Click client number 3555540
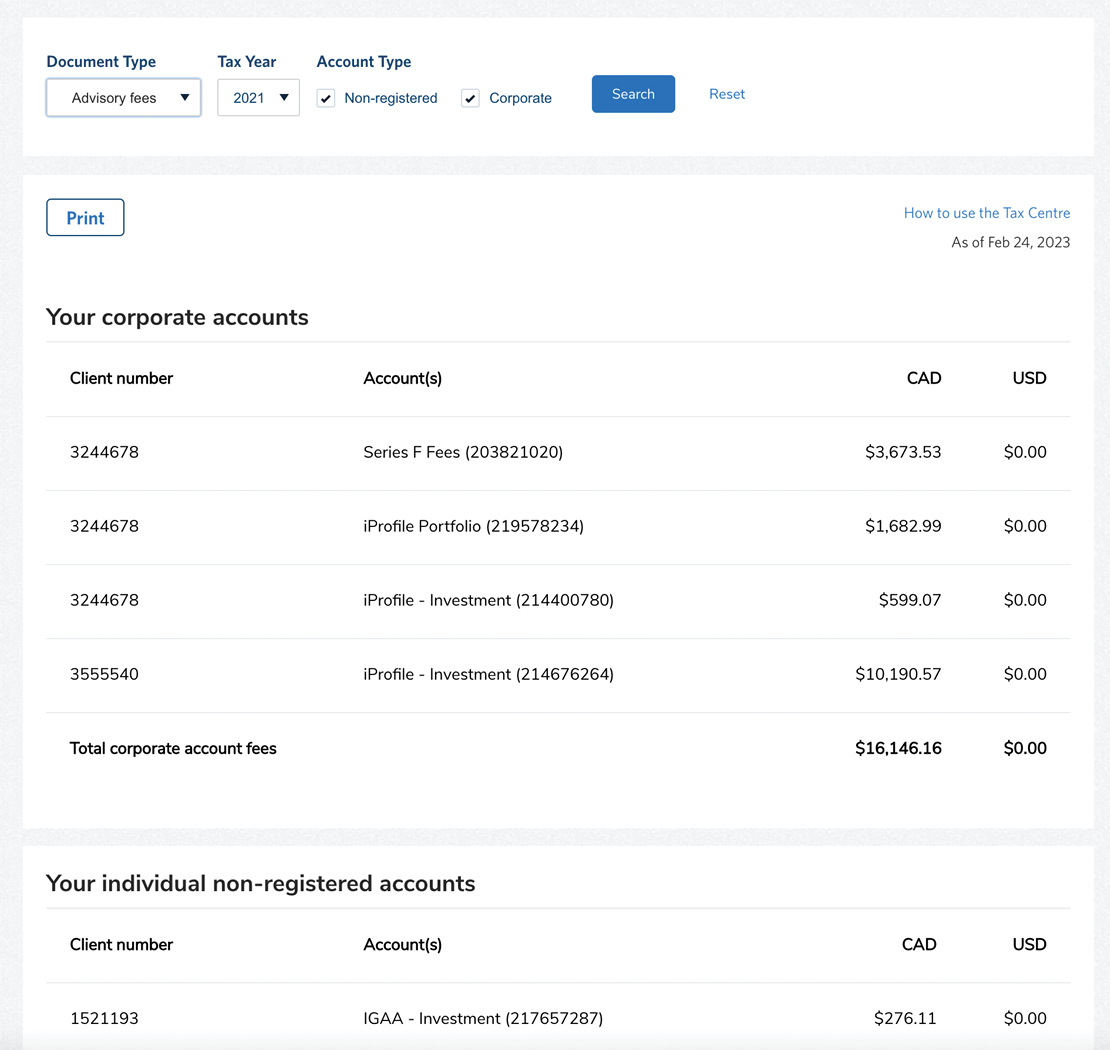The image size is (1110, 1050). click(104, 674)
